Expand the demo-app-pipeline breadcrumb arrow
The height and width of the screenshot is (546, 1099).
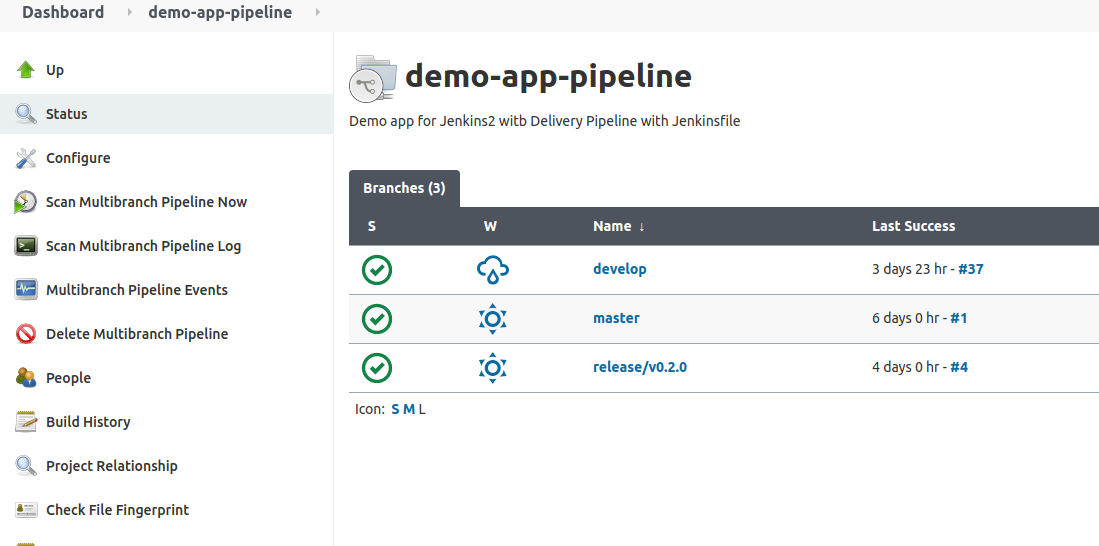(318, 13)
